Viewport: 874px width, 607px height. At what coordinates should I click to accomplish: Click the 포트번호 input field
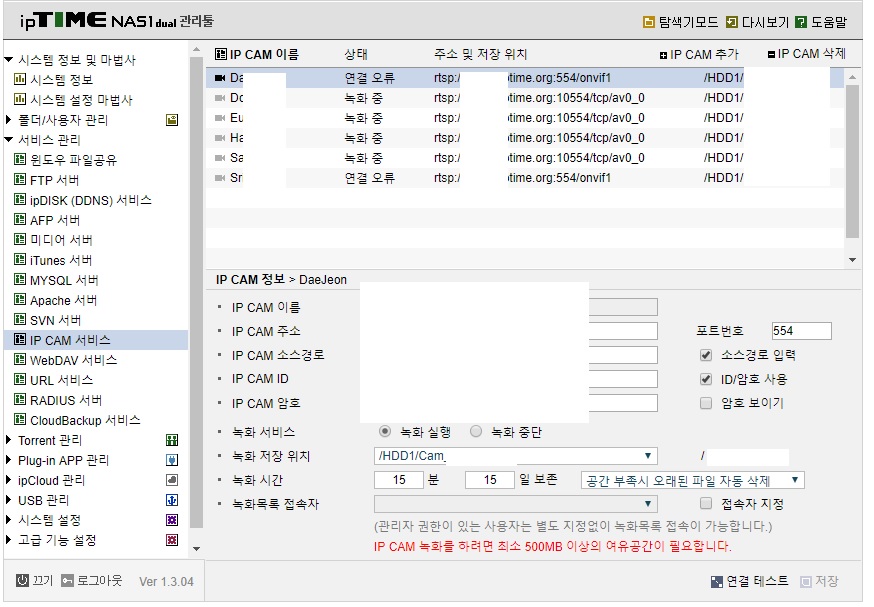click(x=802, y=331)
